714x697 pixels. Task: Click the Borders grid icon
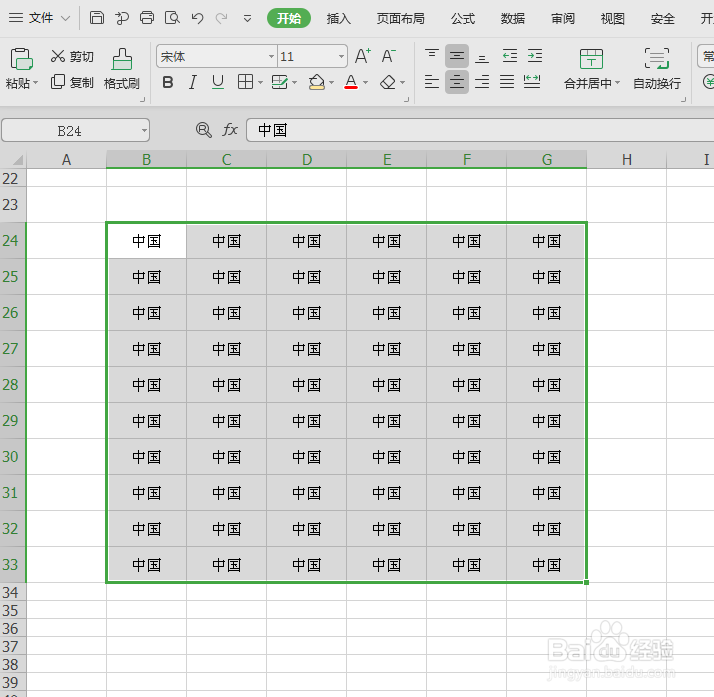[x=245, y=82]
